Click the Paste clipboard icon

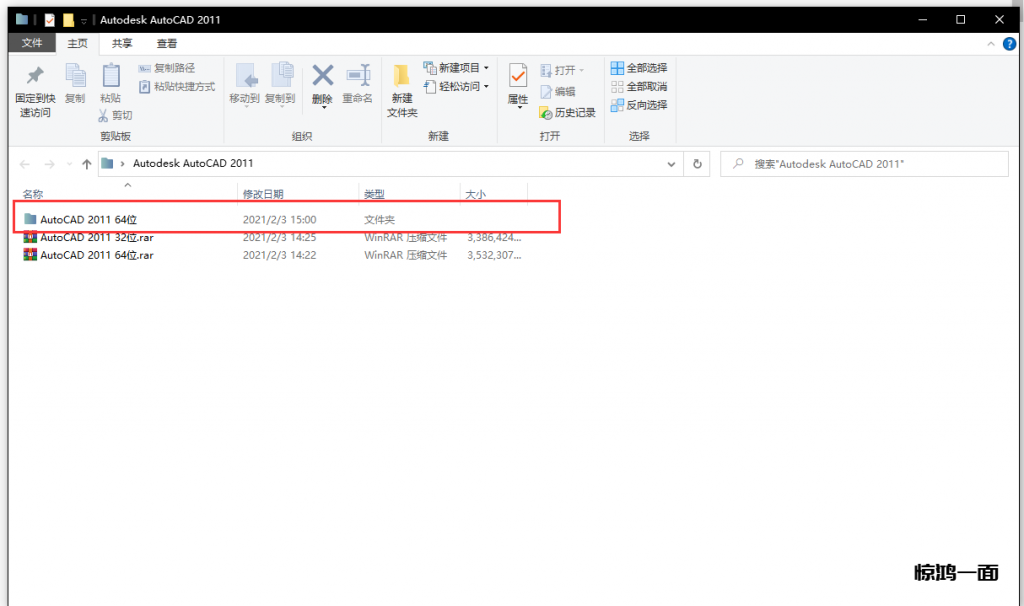[109, 78]
